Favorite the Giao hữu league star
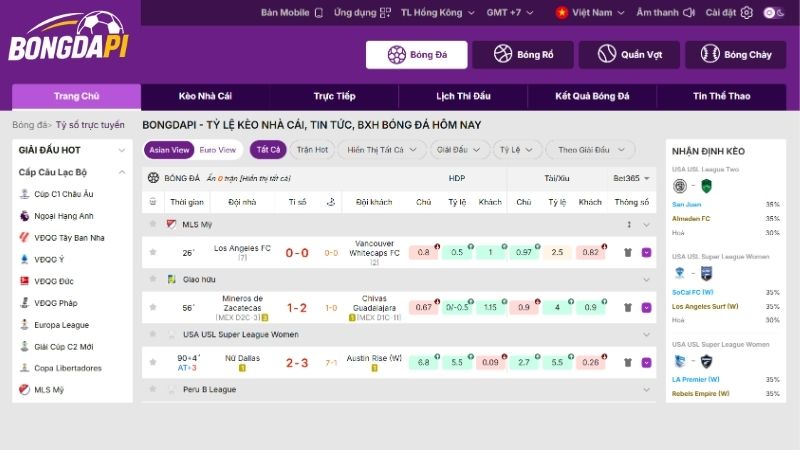800x450 pixels. 153,279
